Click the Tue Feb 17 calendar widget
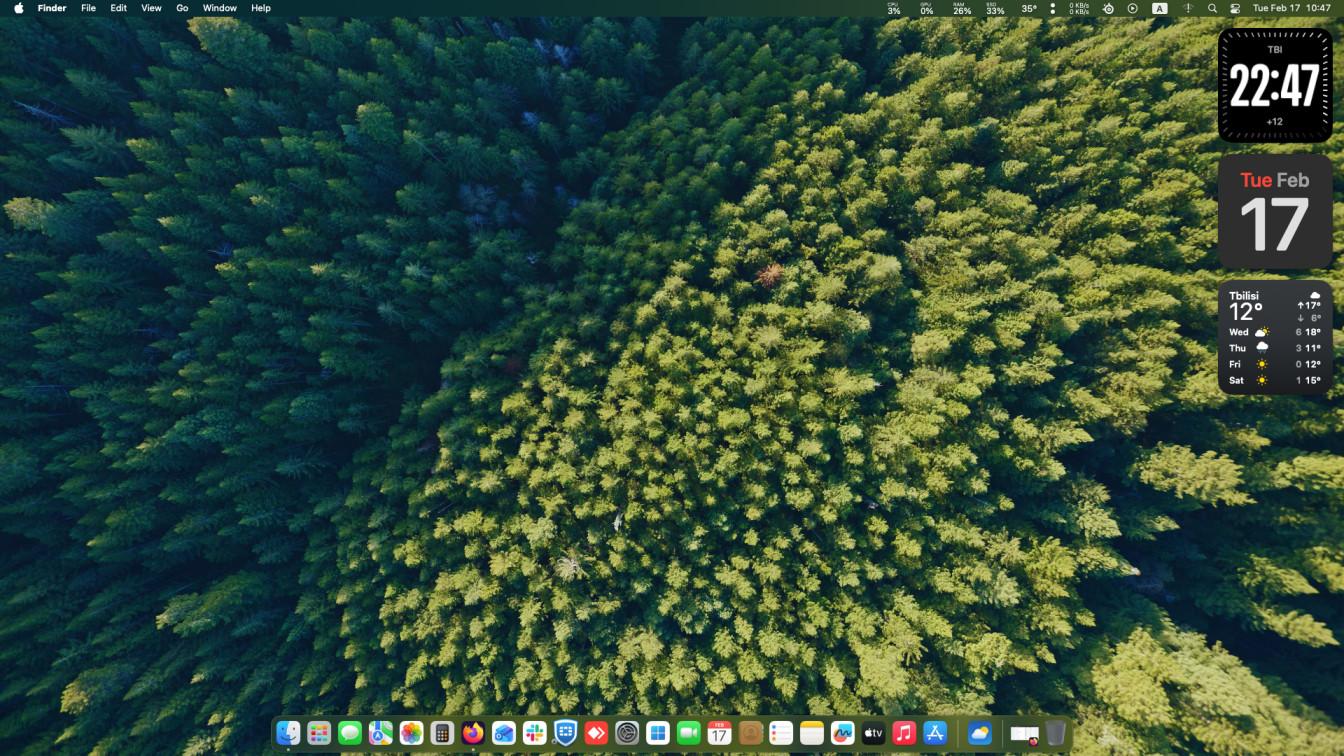Viewport: 1344px width, 756px height. 1275,211
